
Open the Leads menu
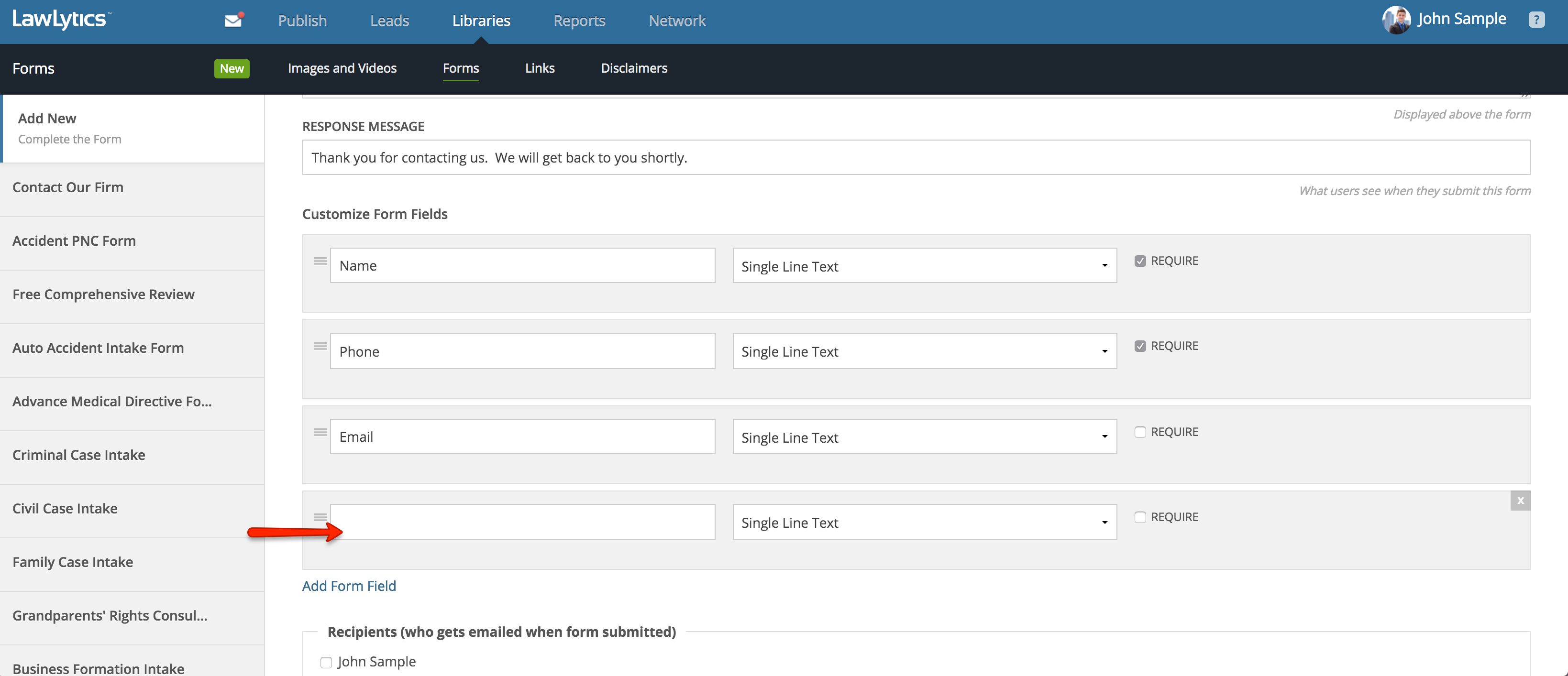[x=389, y=21]
